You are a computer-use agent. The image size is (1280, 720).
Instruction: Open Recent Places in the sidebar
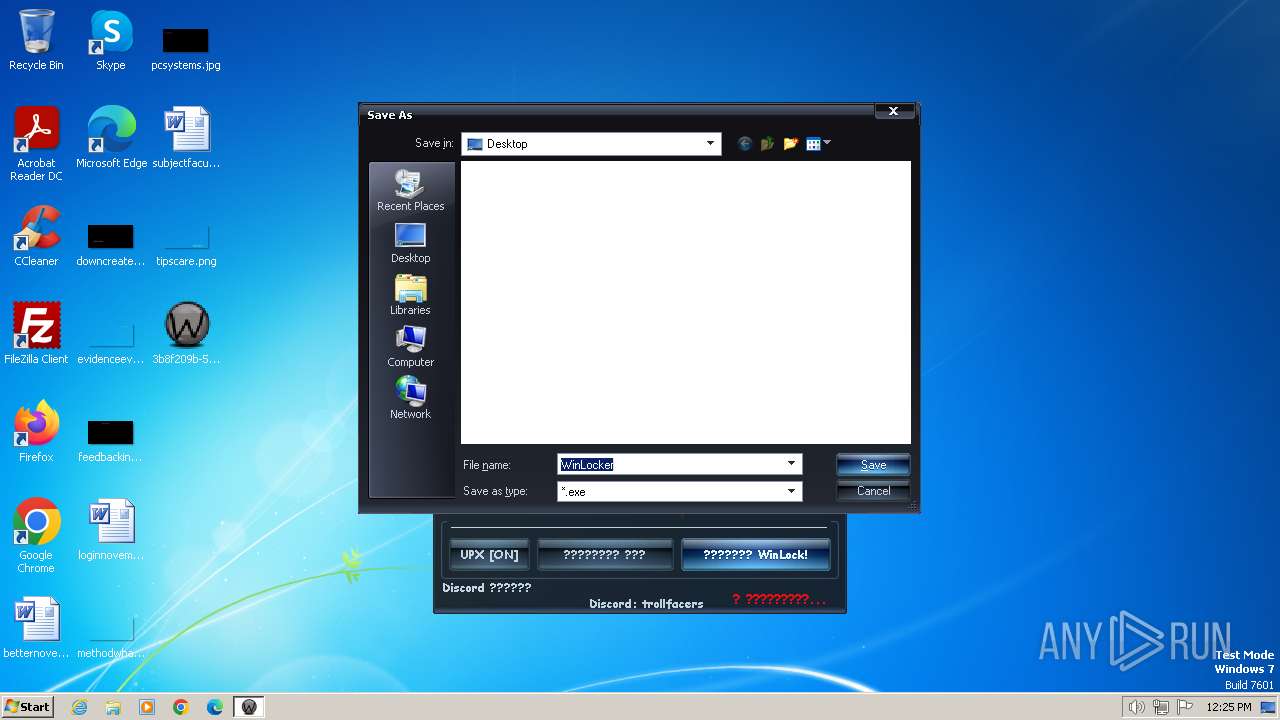[x=411, y=190]
